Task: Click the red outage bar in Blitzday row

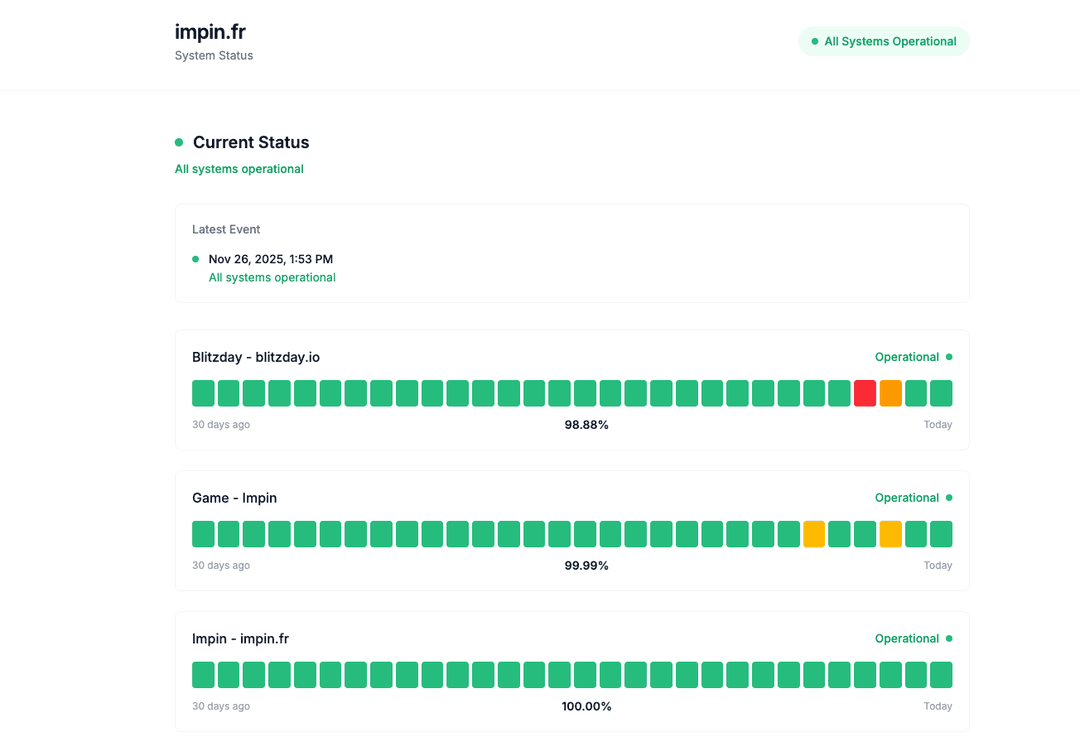Action: (865, 393)
